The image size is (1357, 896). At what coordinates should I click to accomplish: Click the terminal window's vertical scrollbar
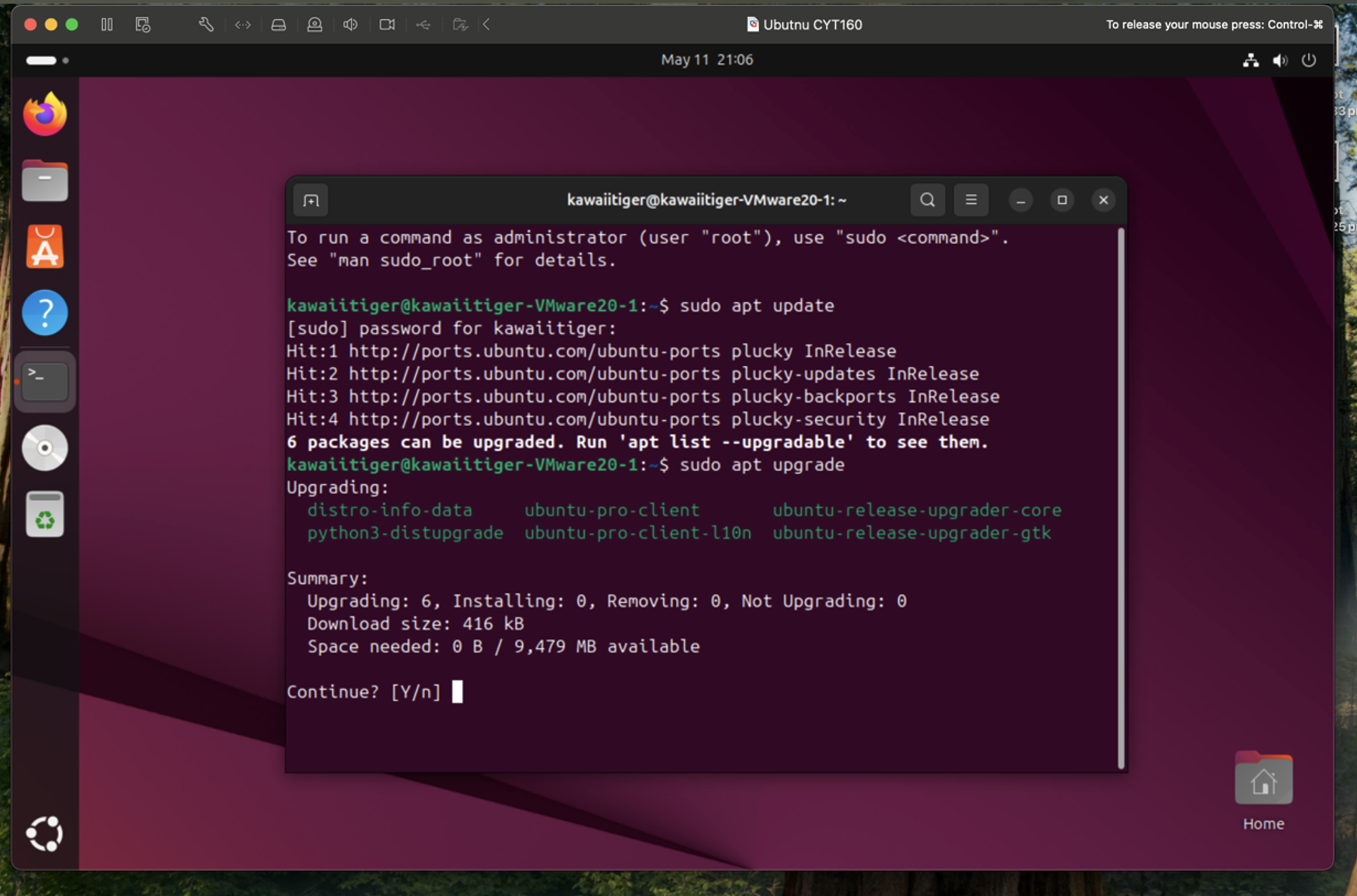click(x=1121, y=499)
